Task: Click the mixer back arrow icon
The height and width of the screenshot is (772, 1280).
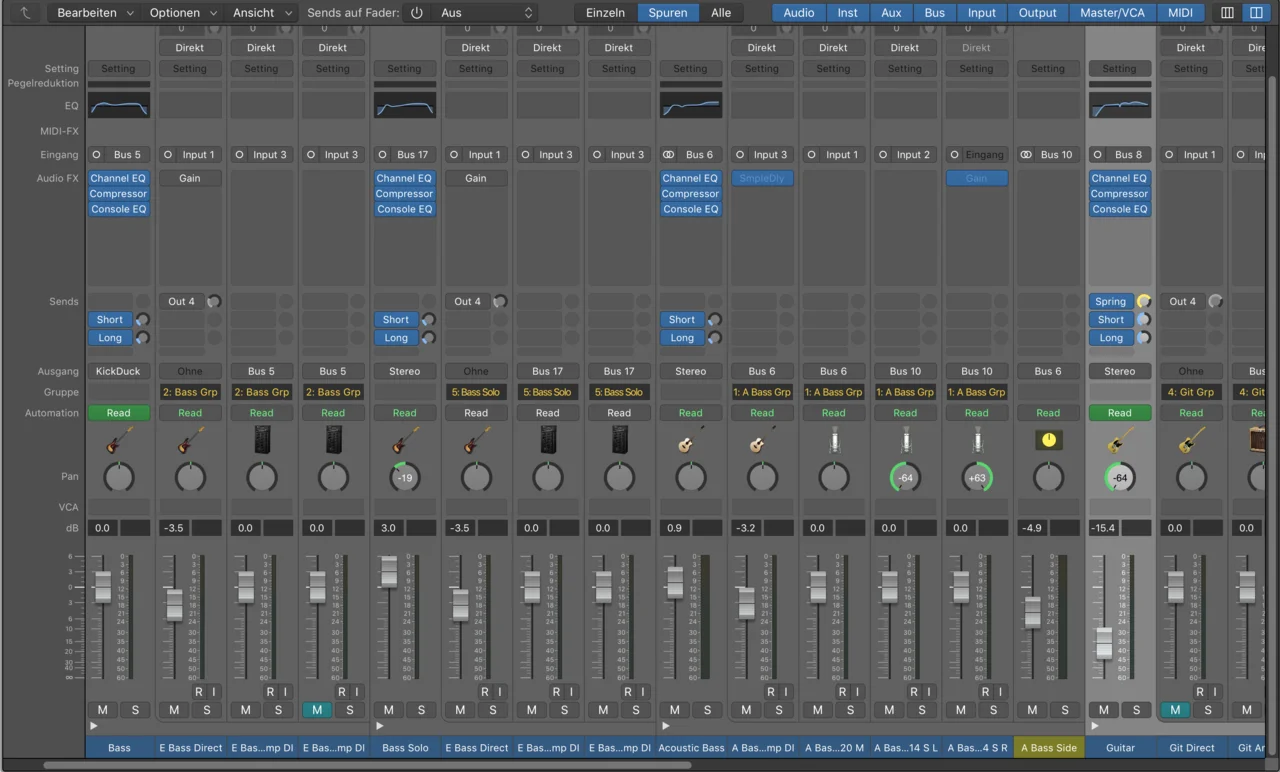Action: (25, 13)
